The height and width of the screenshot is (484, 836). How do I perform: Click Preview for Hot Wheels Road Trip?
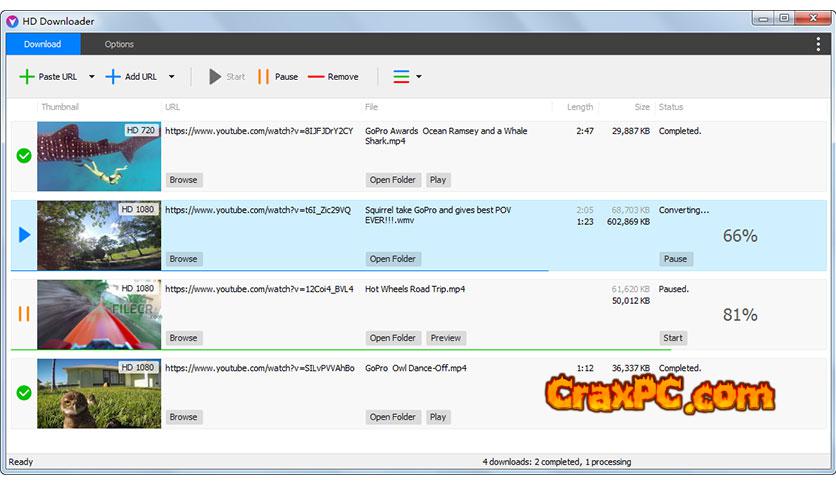446,338
